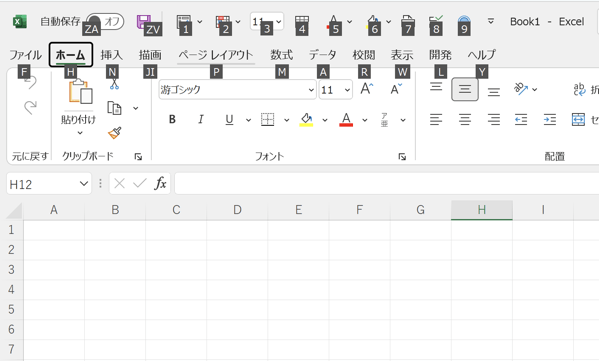Screen dimensions: 599x361
Task: Click the Select All corner triangle
Action: tap(15, 210)
